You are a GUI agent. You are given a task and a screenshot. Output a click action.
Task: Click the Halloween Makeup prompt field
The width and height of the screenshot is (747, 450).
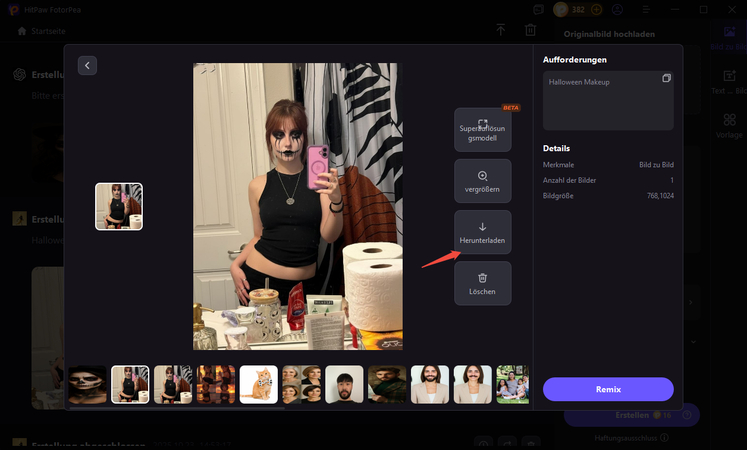[x=608, y=100]
